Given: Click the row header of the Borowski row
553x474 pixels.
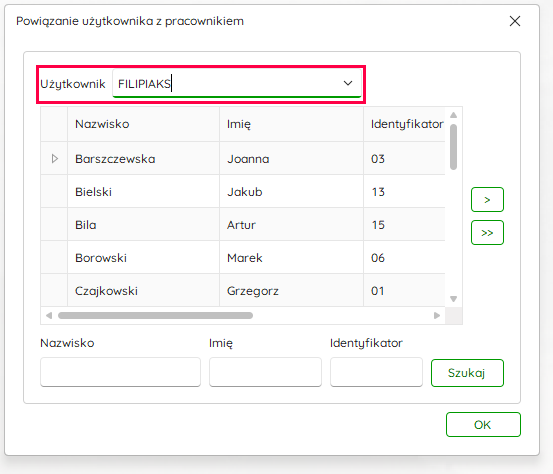Looking at the screenshot, I should [54, 257].
